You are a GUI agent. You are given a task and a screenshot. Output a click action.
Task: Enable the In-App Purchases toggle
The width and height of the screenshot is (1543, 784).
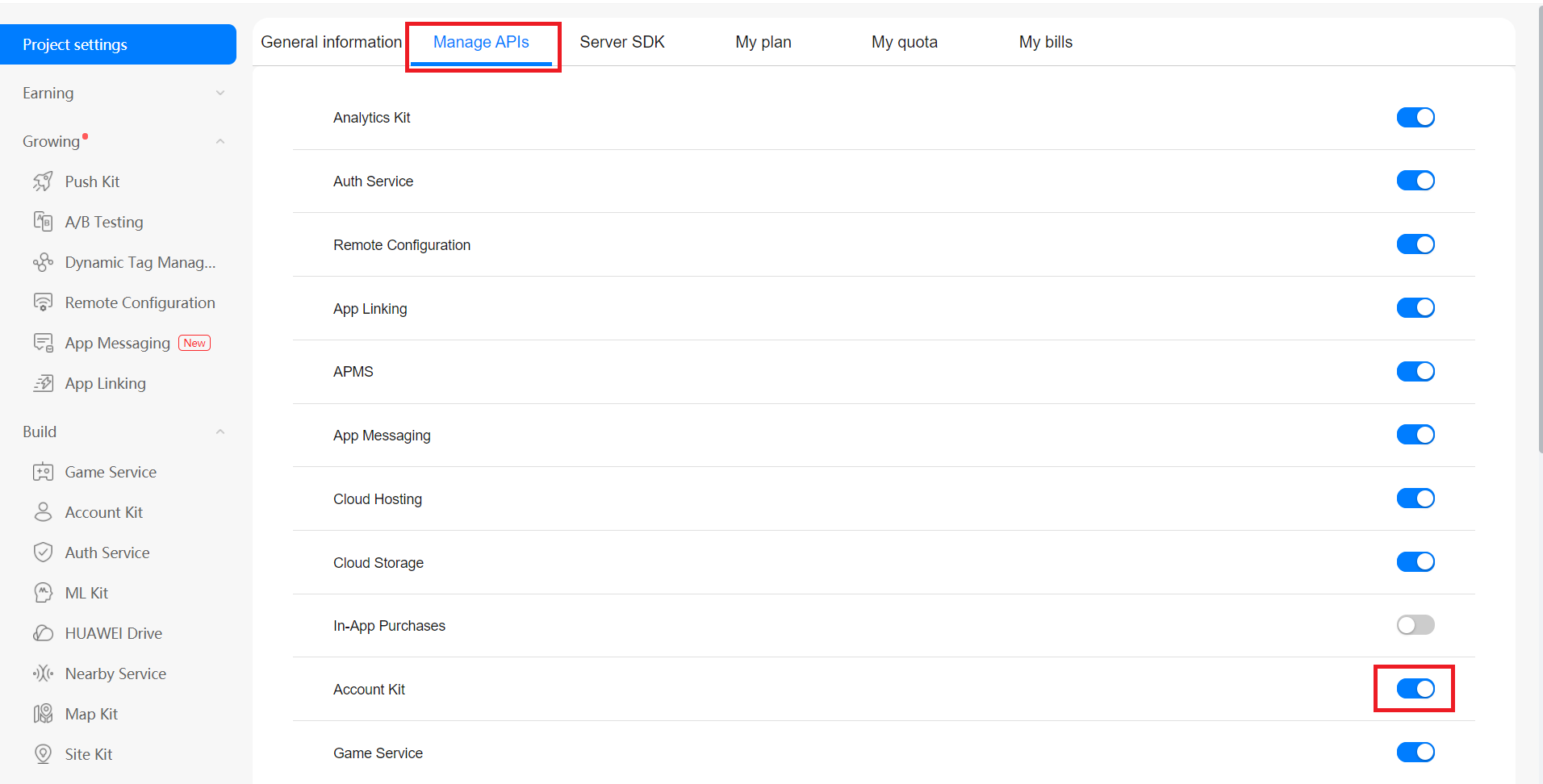pos(1415,625)
